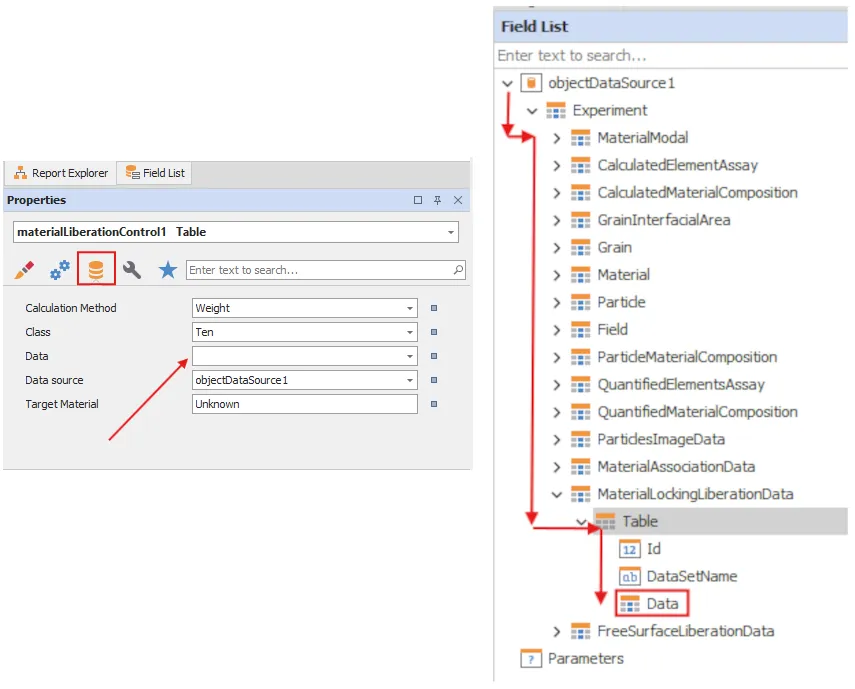Screen dimensions: 855x689
Task: Click the GrainInterfacialArea table icon
Action: [581, 220]
